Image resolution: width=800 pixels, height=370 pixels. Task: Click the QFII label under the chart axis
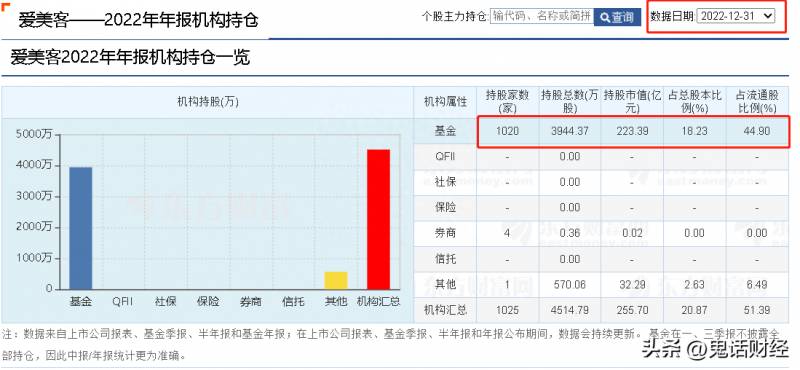click(122, 302)
